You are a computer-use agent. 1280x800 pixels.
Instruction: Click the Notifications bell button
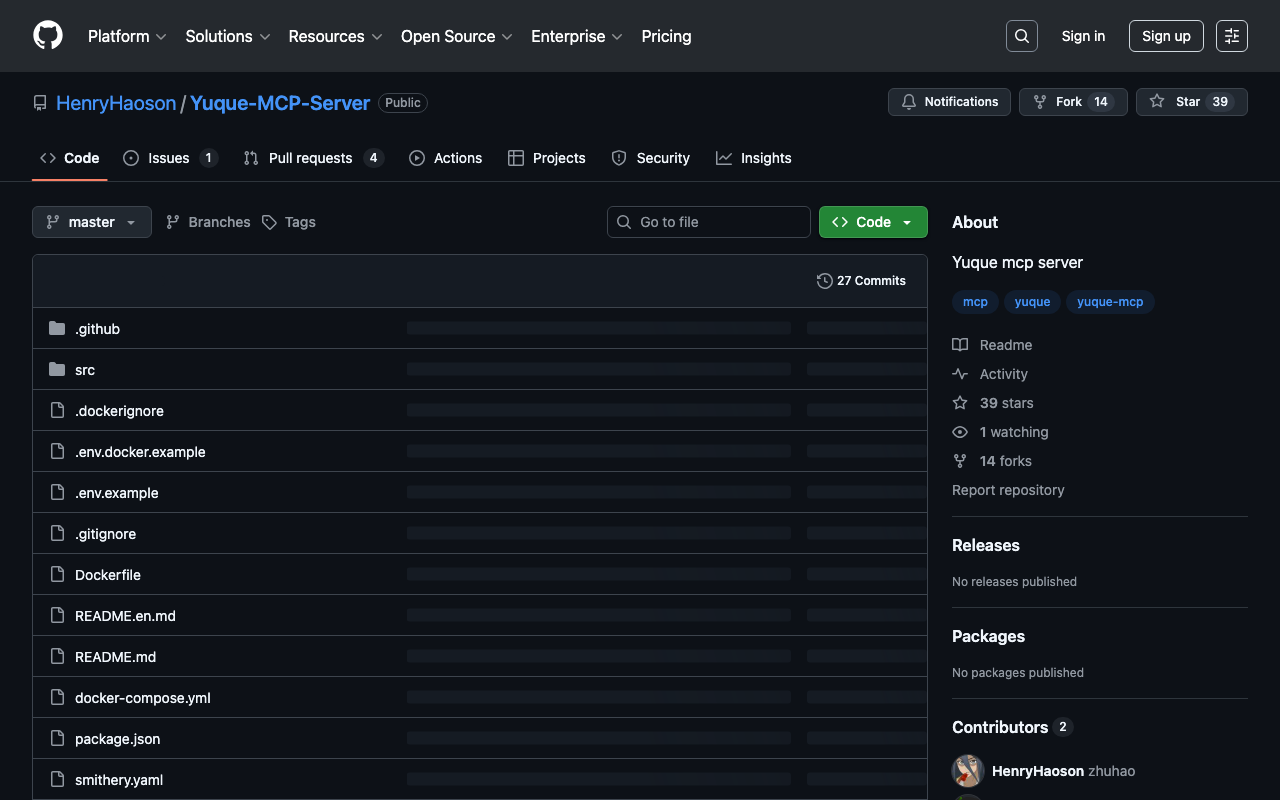(949, 102)
